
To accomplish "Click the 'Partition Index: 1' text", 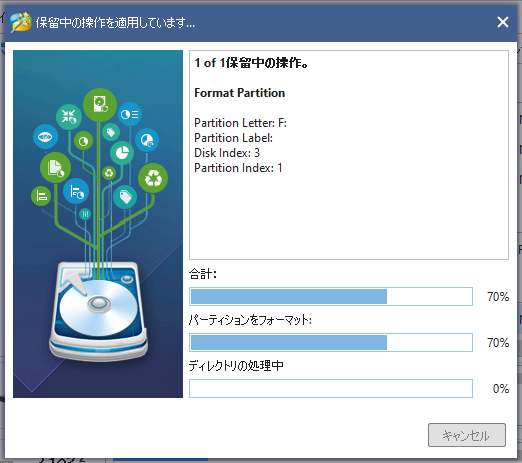I will click(x=238, y=168).
